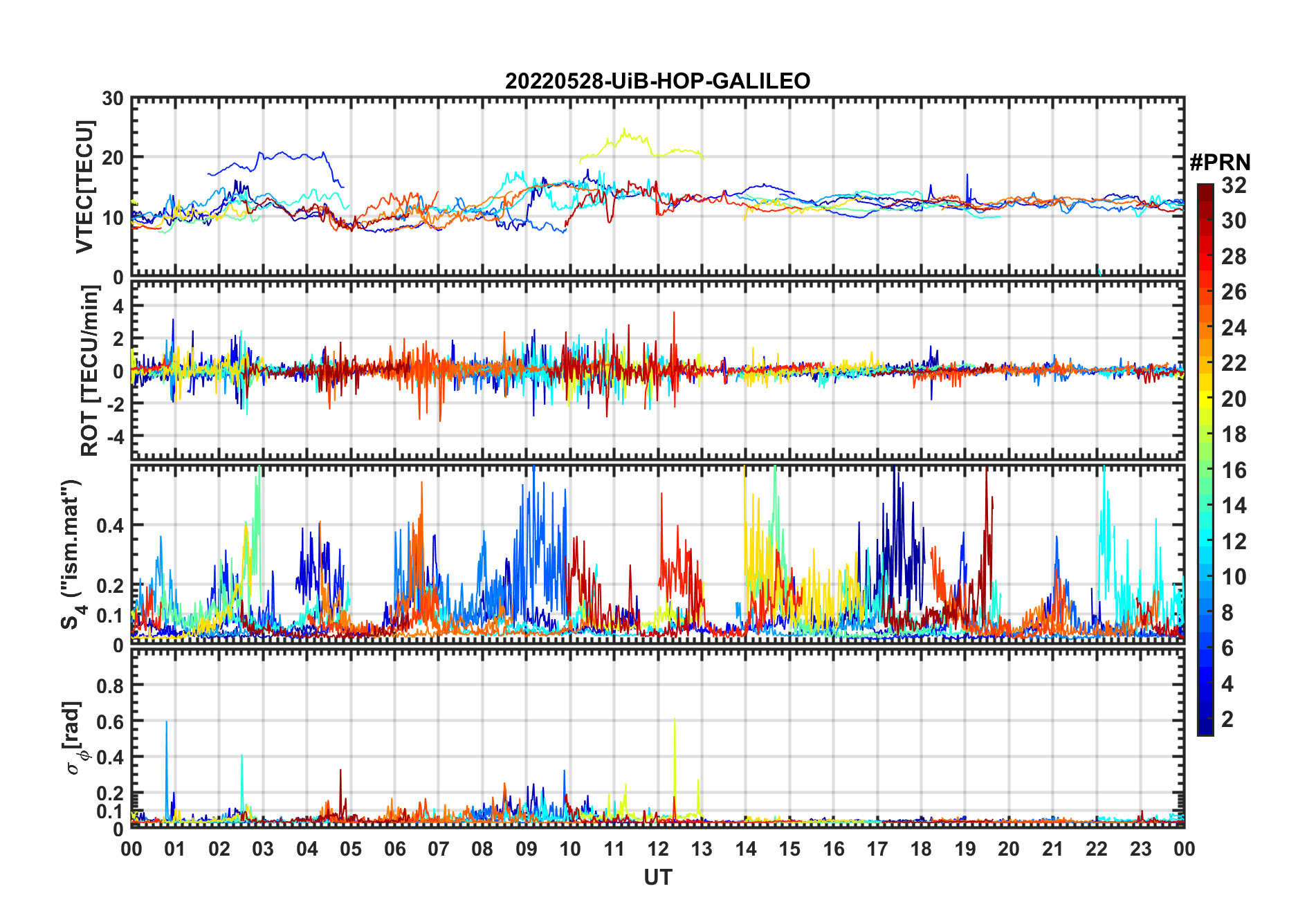Click the blue VTEC curve plateau near 20 TECU
The height and width of the screenshot is (920, 1316).
pos(291,156)
